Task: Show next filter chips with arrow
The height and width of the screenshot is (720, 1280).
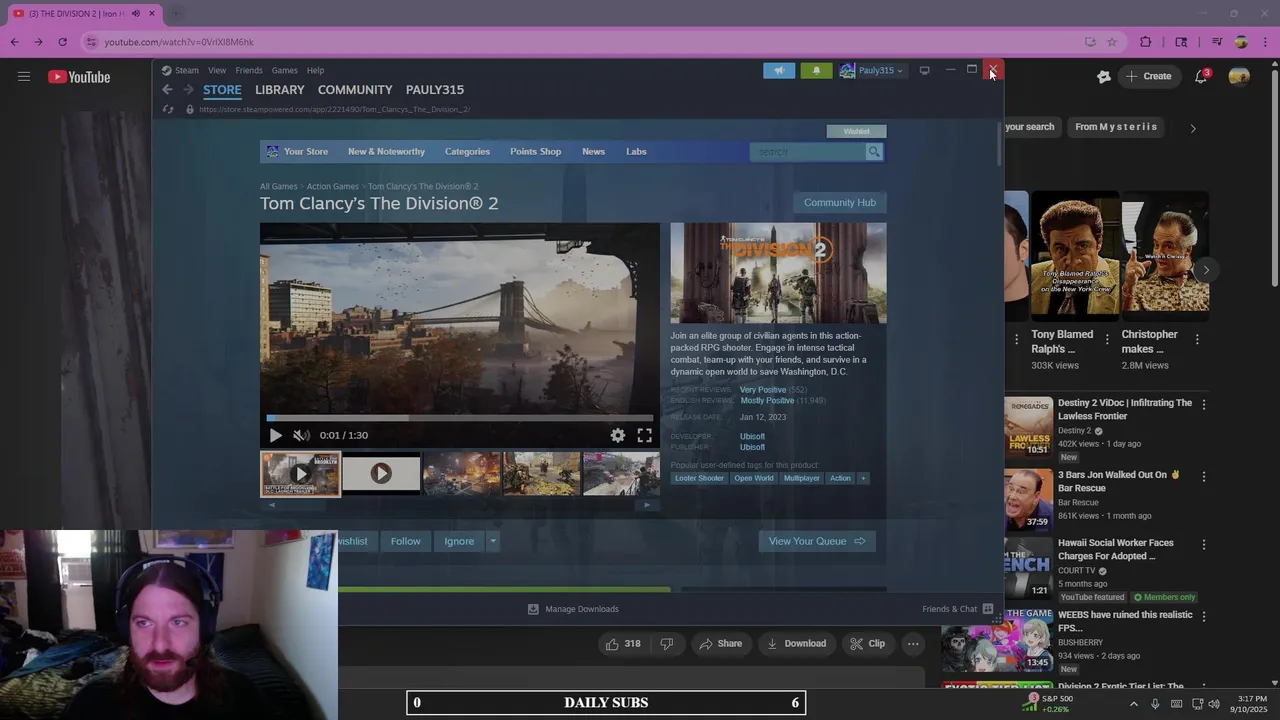Action: 1192,128
